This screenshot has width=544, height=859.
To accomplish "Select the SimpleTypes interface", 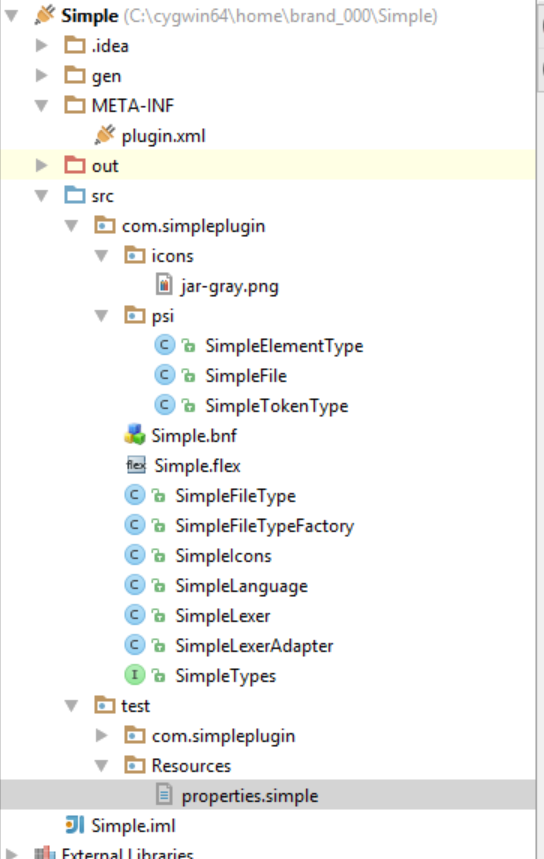I will tap(225, 676).
